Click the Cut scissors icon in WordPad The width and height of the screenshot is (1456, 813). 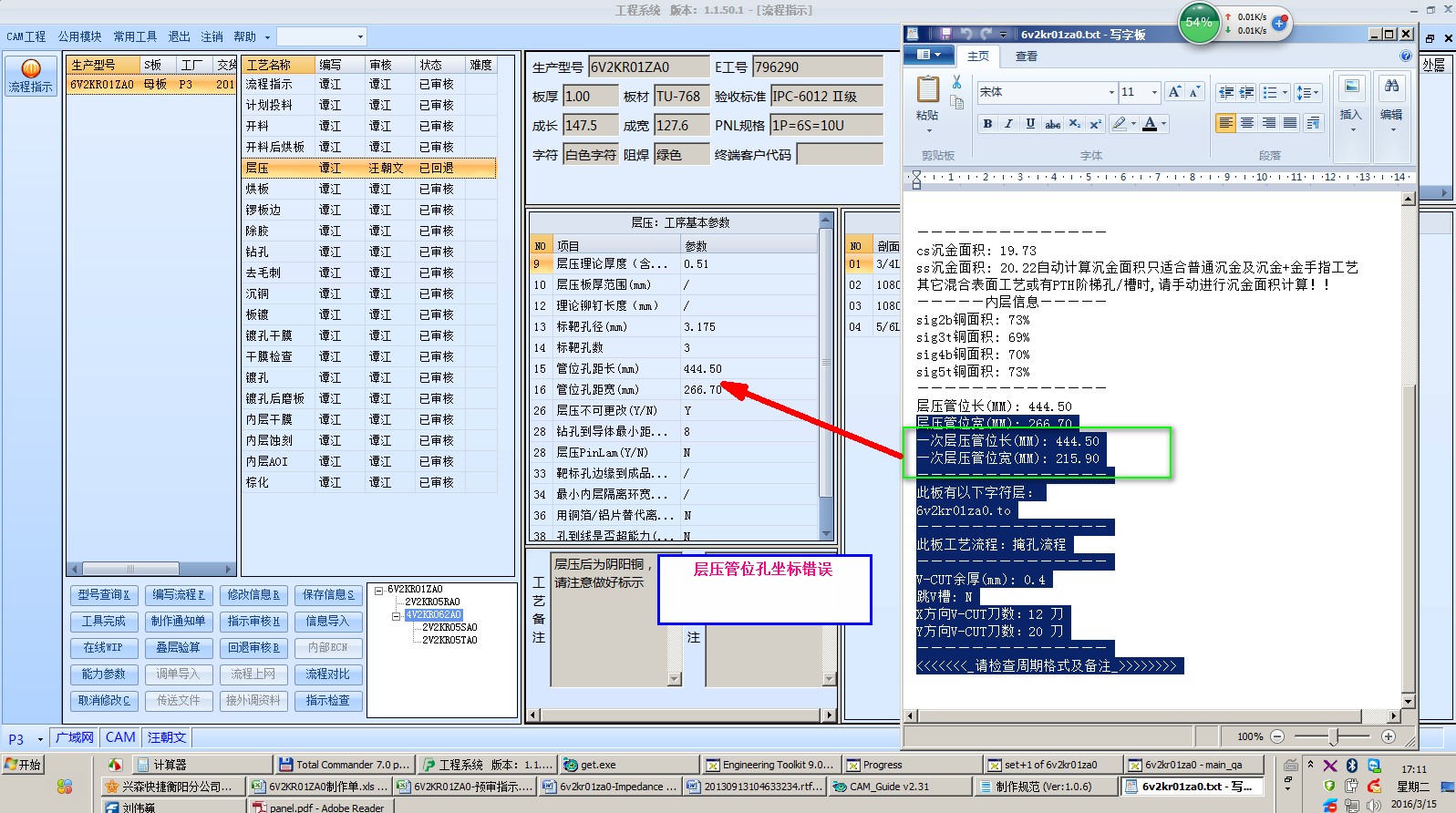(x=956, y=82)
